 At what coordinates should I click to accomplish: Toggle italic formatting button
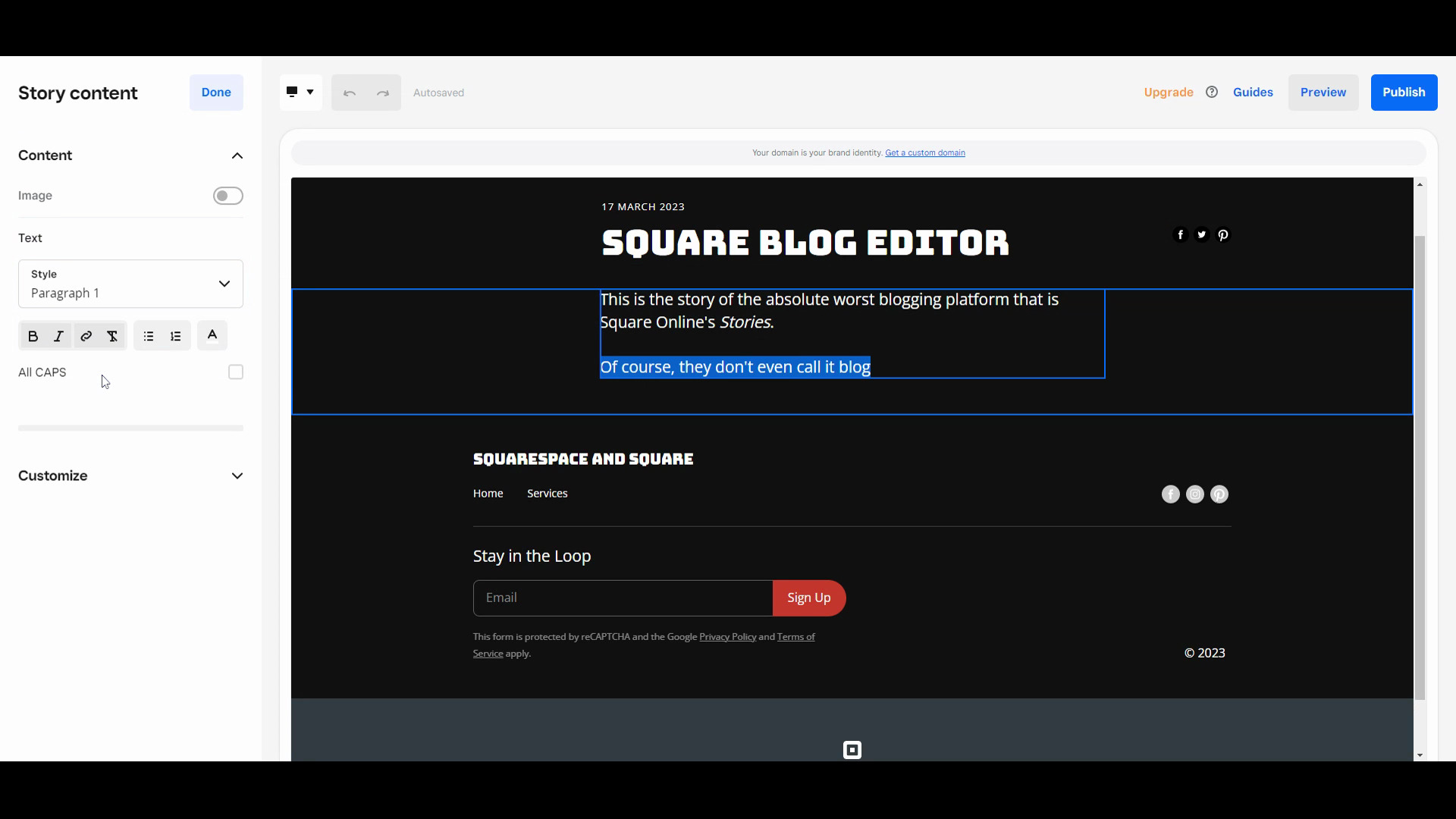tap(59, 336)
